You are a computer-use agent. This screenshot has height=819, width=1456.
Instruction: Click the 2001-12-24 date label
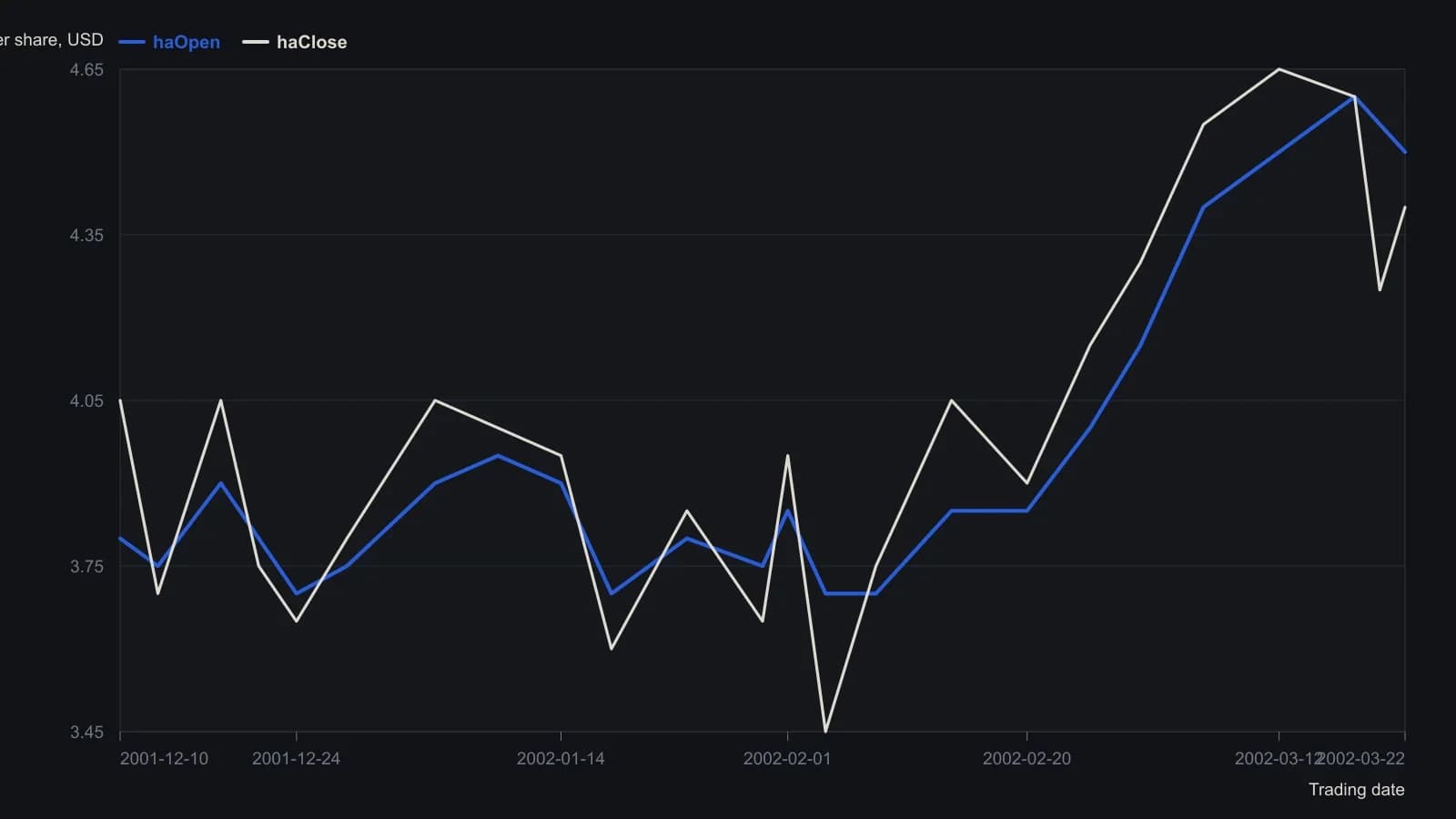(296, 759)
